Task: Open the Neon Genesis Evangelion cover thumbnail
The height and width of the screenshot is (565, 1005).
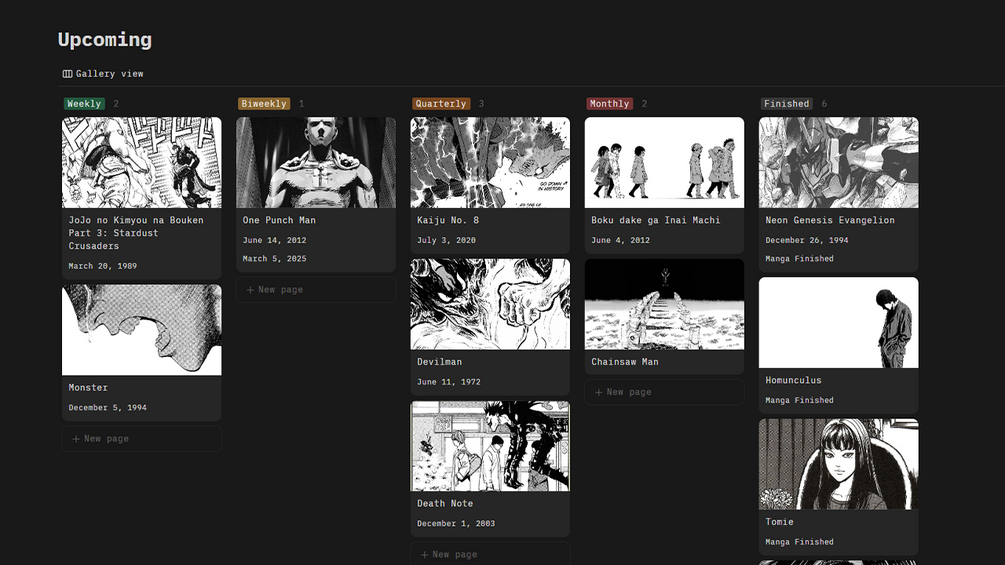Action: pyautogui.click(x=839, y=163)
